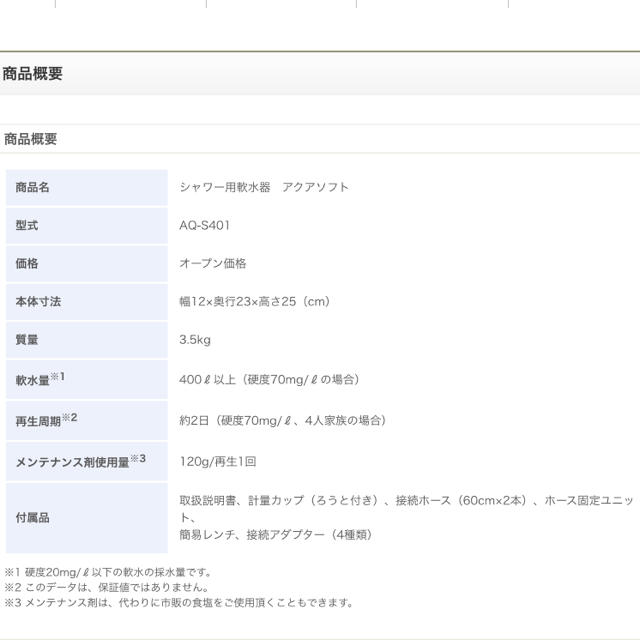Click footnote ※1 about 硬度20mg/ℓ以下
The height and width of the screenshot is (640, 640).
108,572
